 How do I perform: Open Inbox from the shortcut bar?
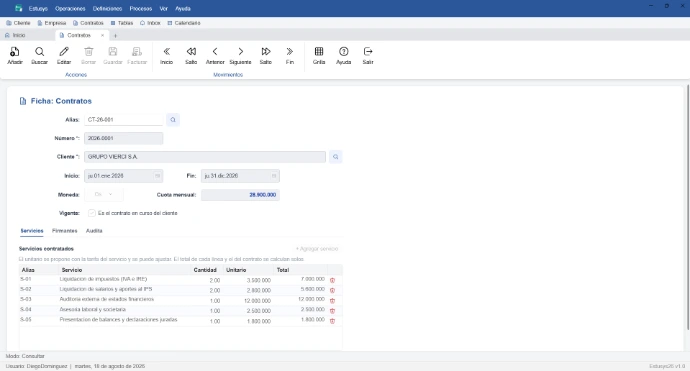(150, 23)
